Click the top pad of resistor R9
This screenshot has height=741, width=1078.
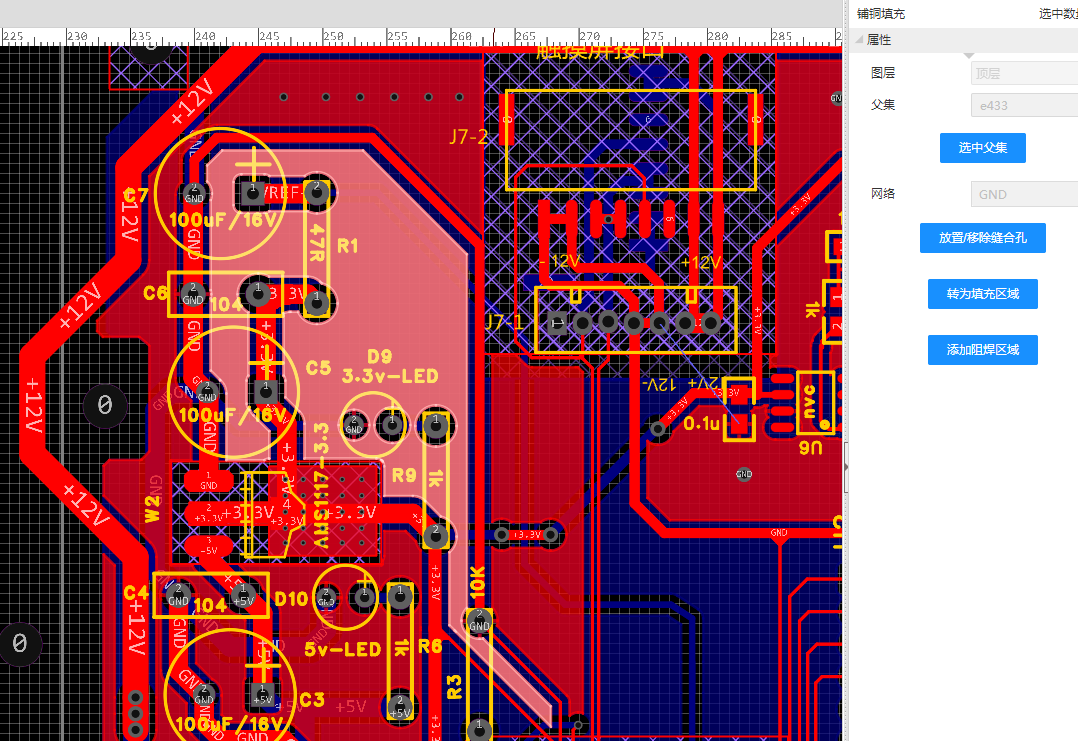[x=434, y=426]
